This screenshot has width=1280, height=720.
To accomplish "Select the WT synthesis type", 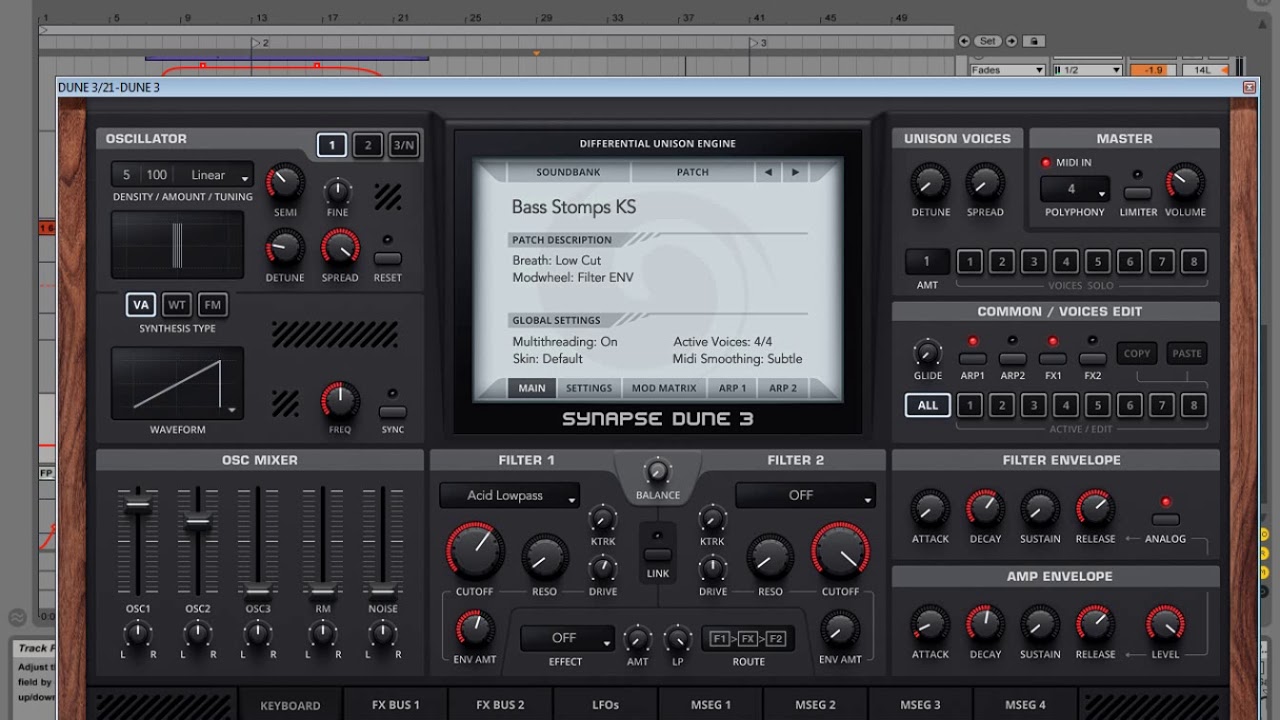I will point(177,305).
